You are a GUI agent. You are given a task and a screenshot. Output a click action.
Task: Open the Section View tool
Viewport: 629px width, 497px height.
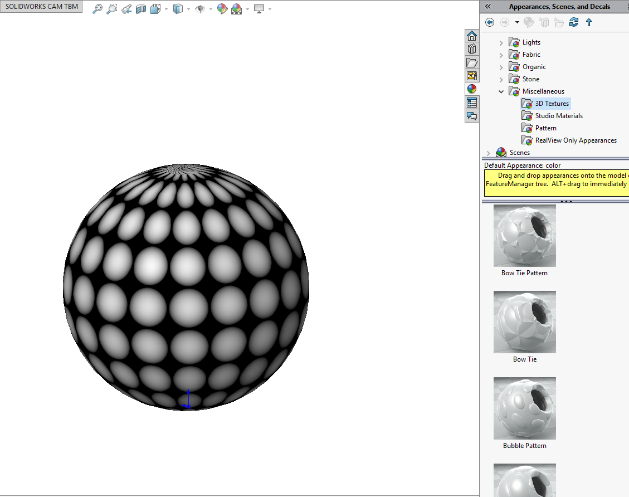coord(142,9)
